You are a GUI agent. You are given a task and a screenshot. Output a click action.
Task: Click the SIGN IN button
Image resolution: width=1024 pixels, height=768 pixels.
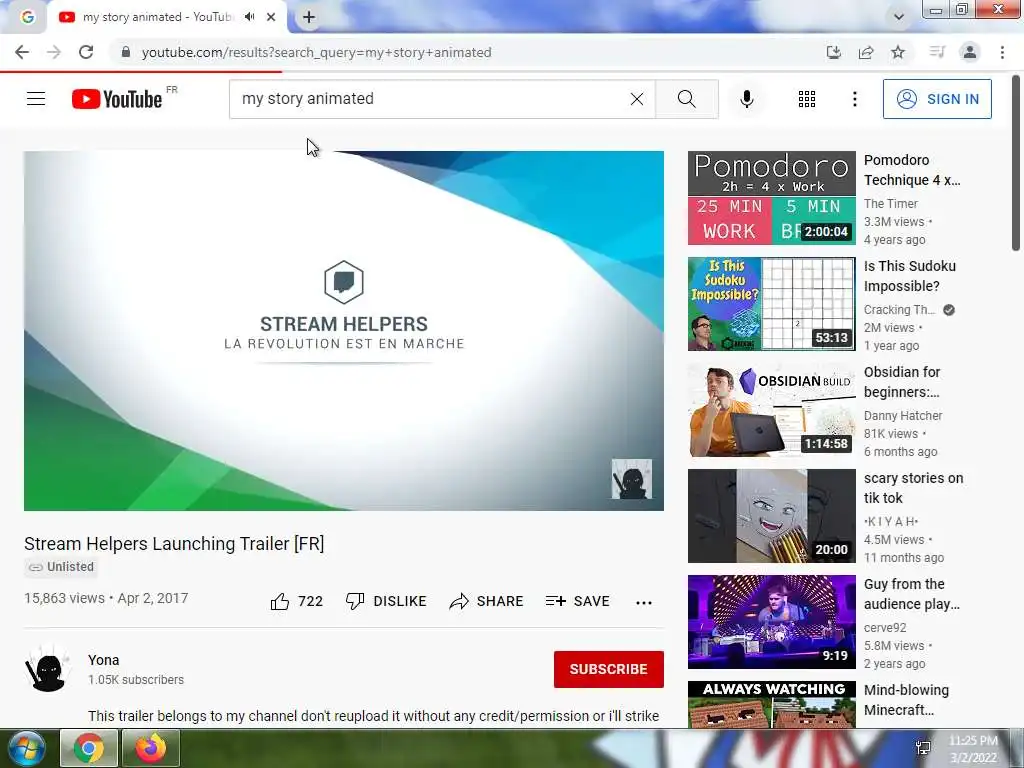pos(937,99)
